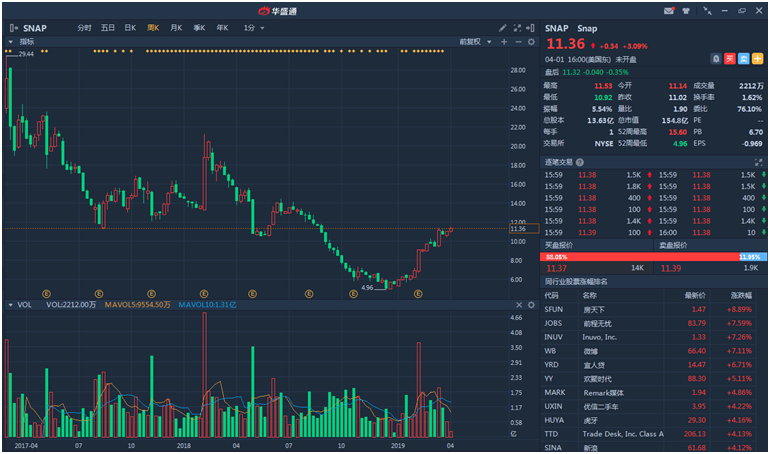Open UXIN 优信二手车 stock row
Viewport: 770px width, 454px height.
point(653,406)
